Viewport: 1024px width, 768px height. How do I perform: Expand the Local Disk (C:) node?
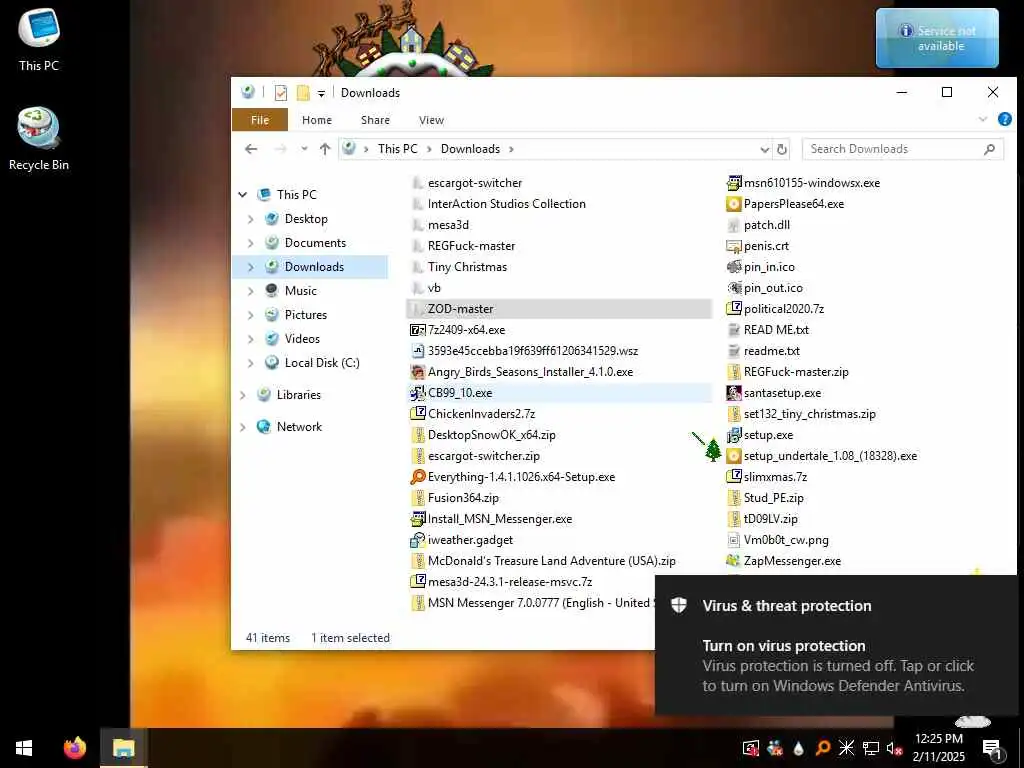click(251, 363)
